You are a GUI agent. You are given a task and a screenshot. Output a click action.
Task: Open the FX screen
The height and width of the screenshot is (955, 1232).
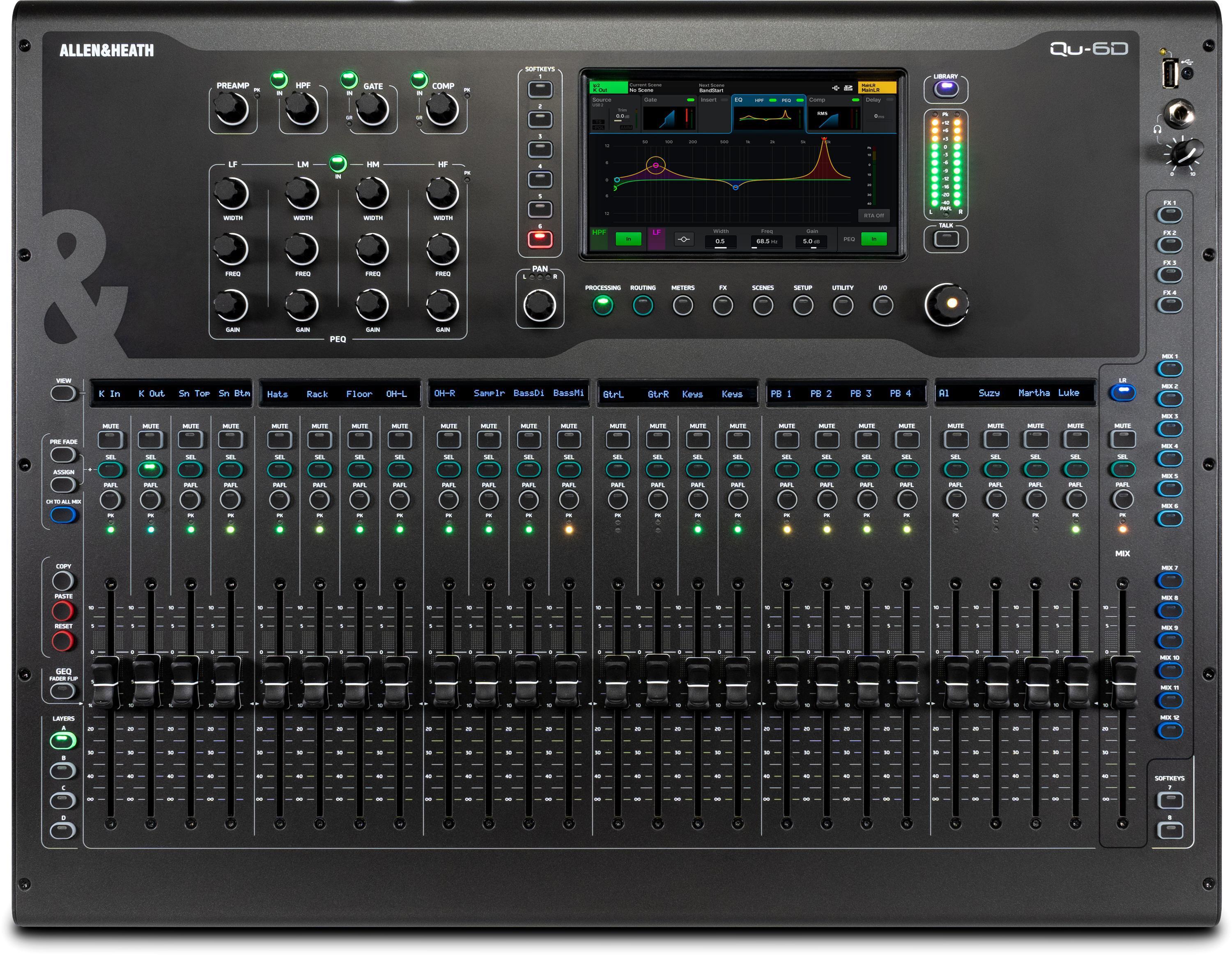(723, 305)
